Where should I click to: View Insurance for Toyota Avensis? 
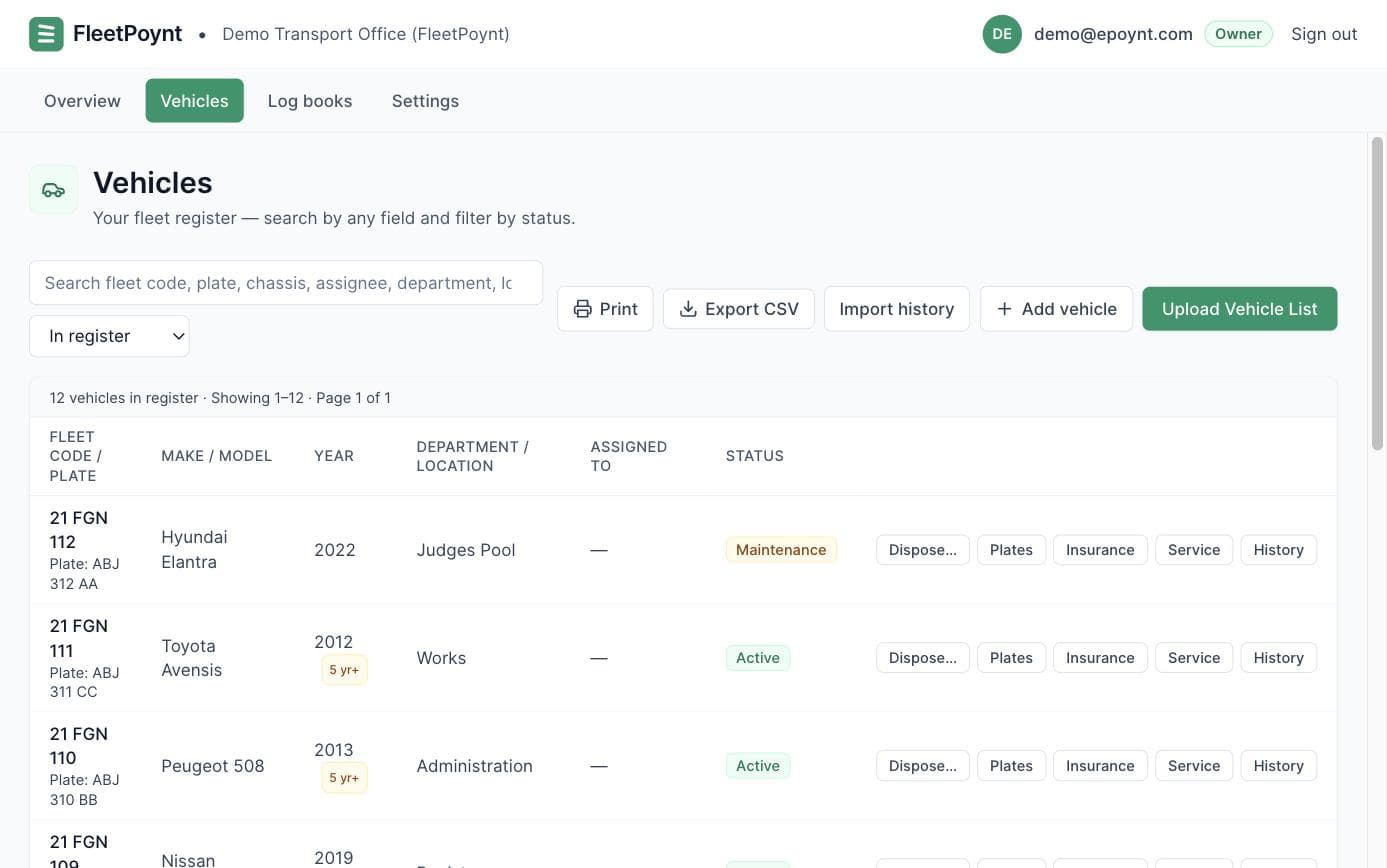[1100, 658]
